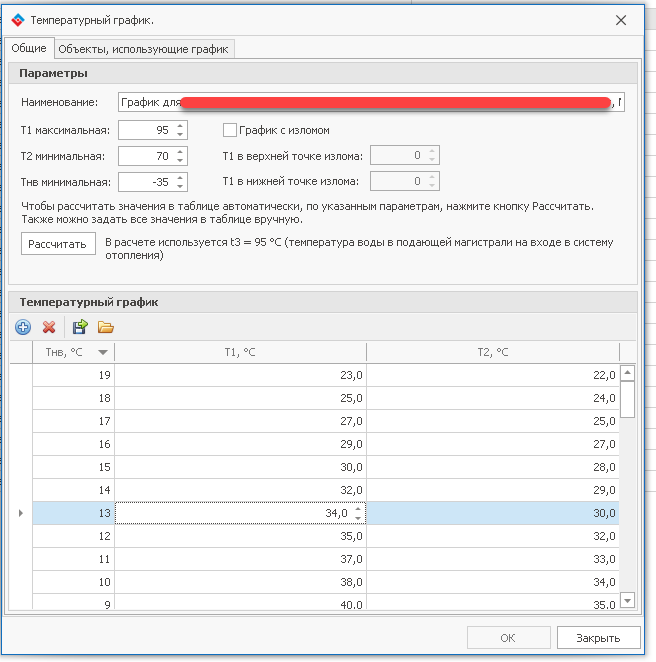Screen dimensions: 656x662
Task: Open the Тнв column sort dropdown arrow
Action: [103, 352]
